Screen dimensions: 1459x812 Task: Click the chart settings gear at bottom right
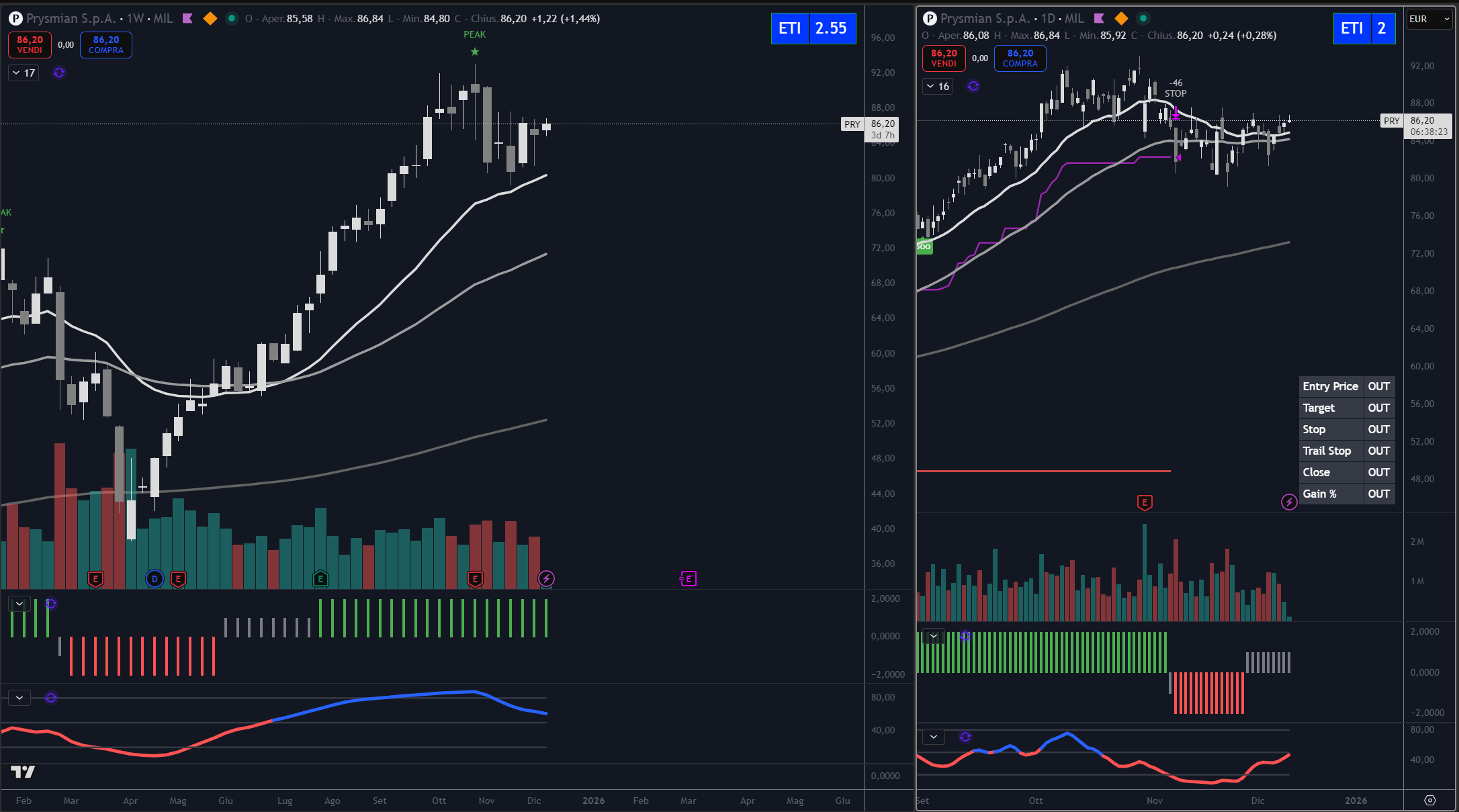[1430, 800]
